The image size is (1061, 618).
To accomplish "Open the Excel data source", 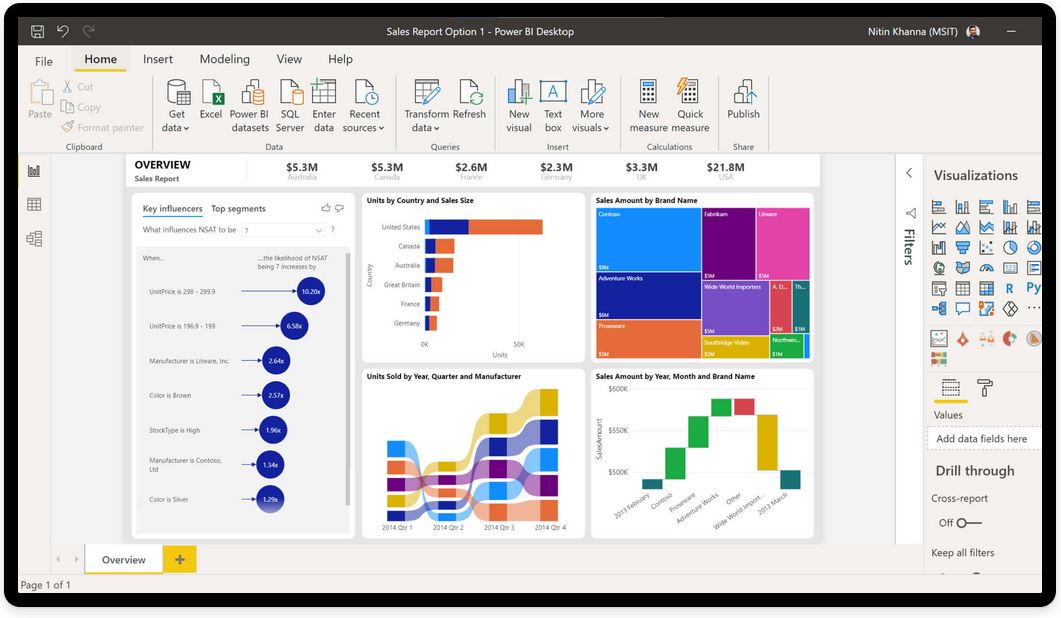I will [210, 100].
